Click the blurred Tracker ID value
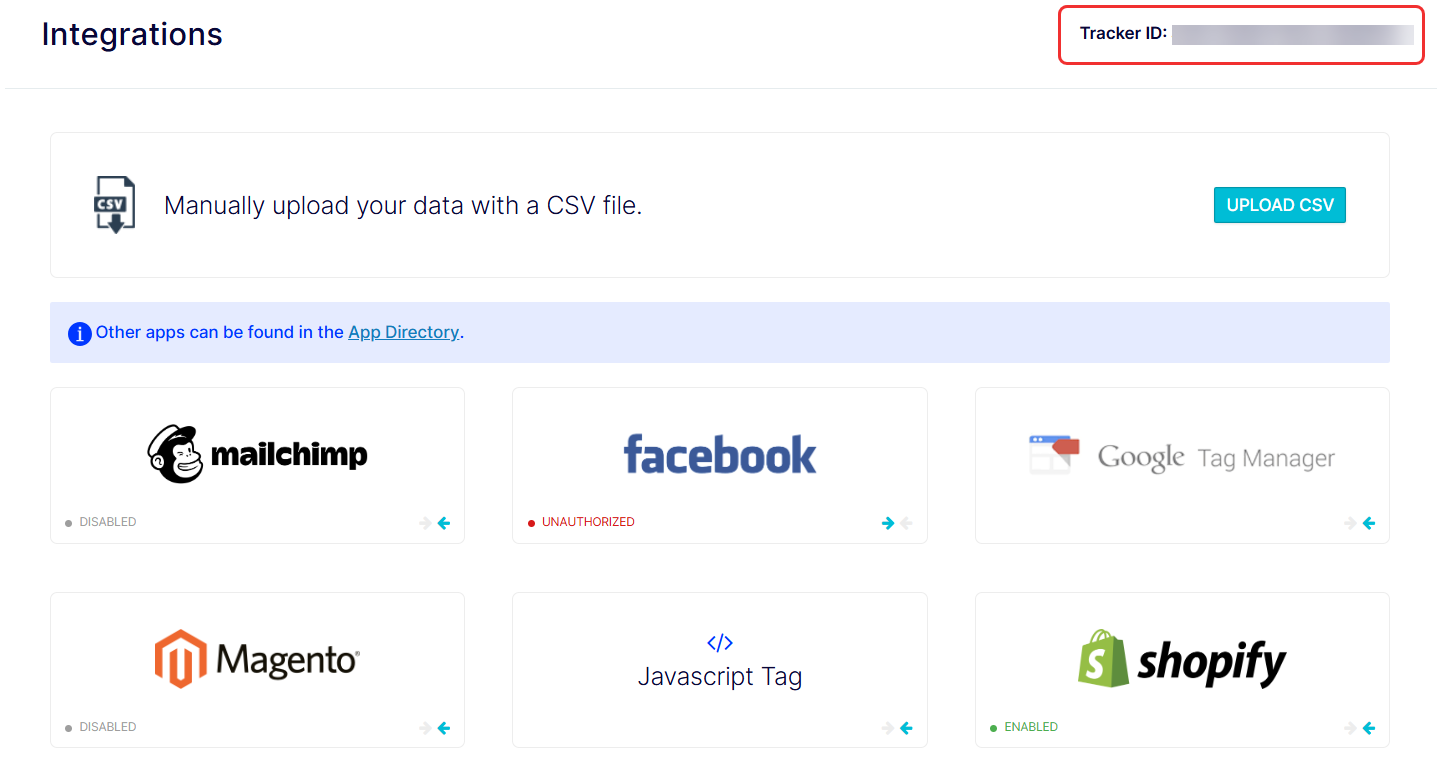 click(1292, 35)
